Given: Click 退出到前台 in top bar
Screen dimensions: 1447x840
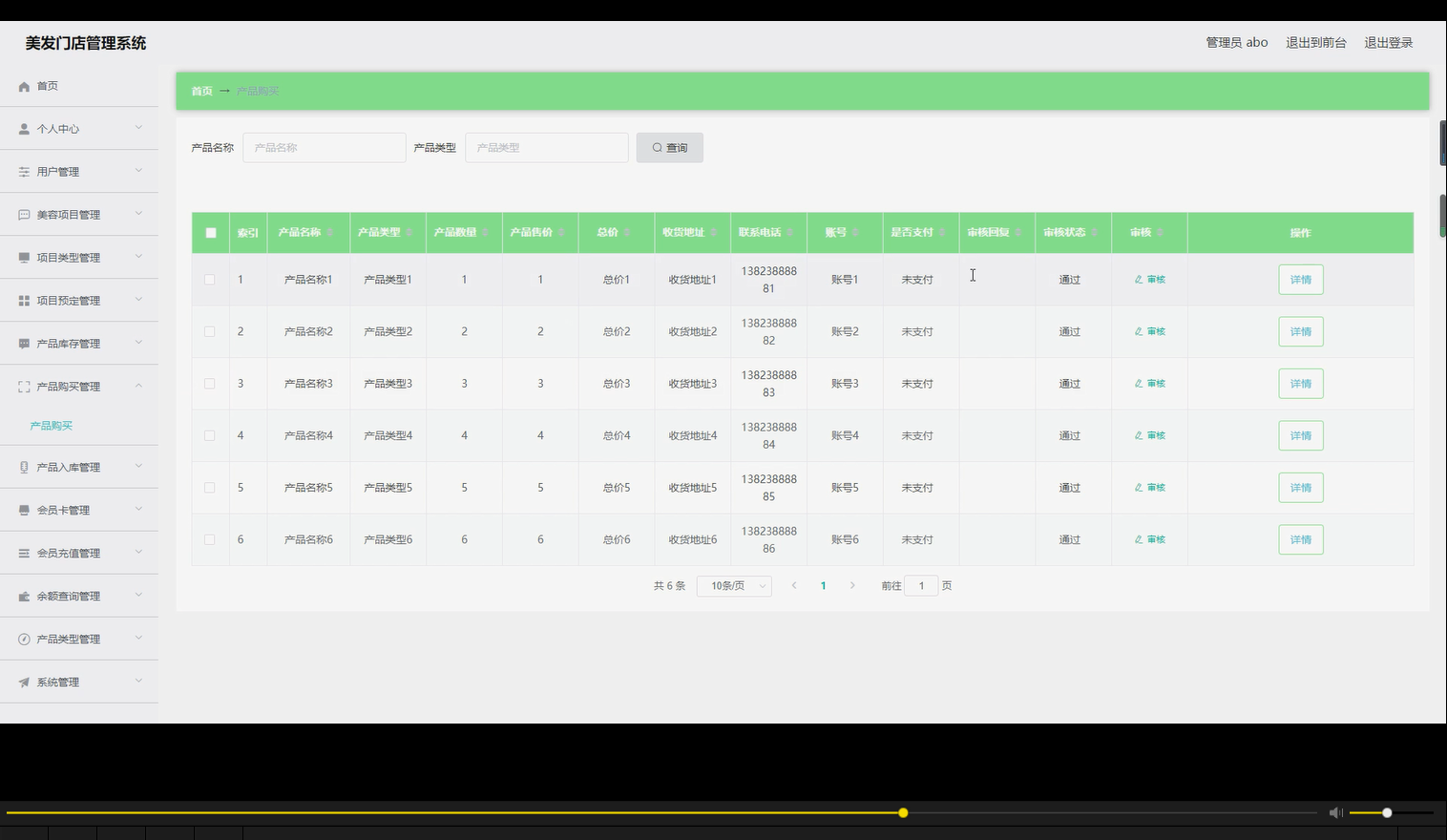Looking at the screenshot, I should pyautogui.click(x=1316, y=43).
